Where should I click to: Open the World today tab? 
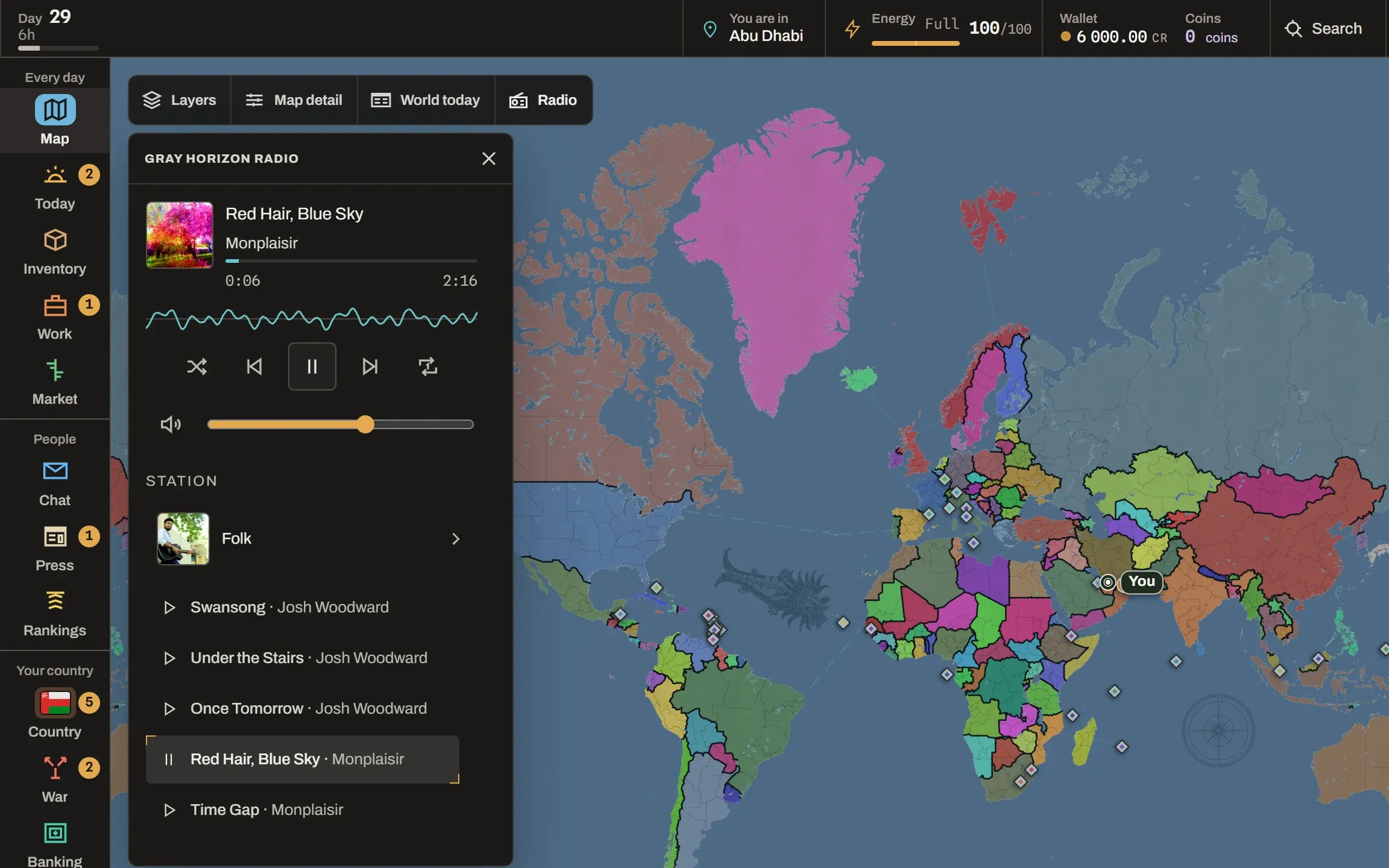pyautogui.click(x=426, y=100)
